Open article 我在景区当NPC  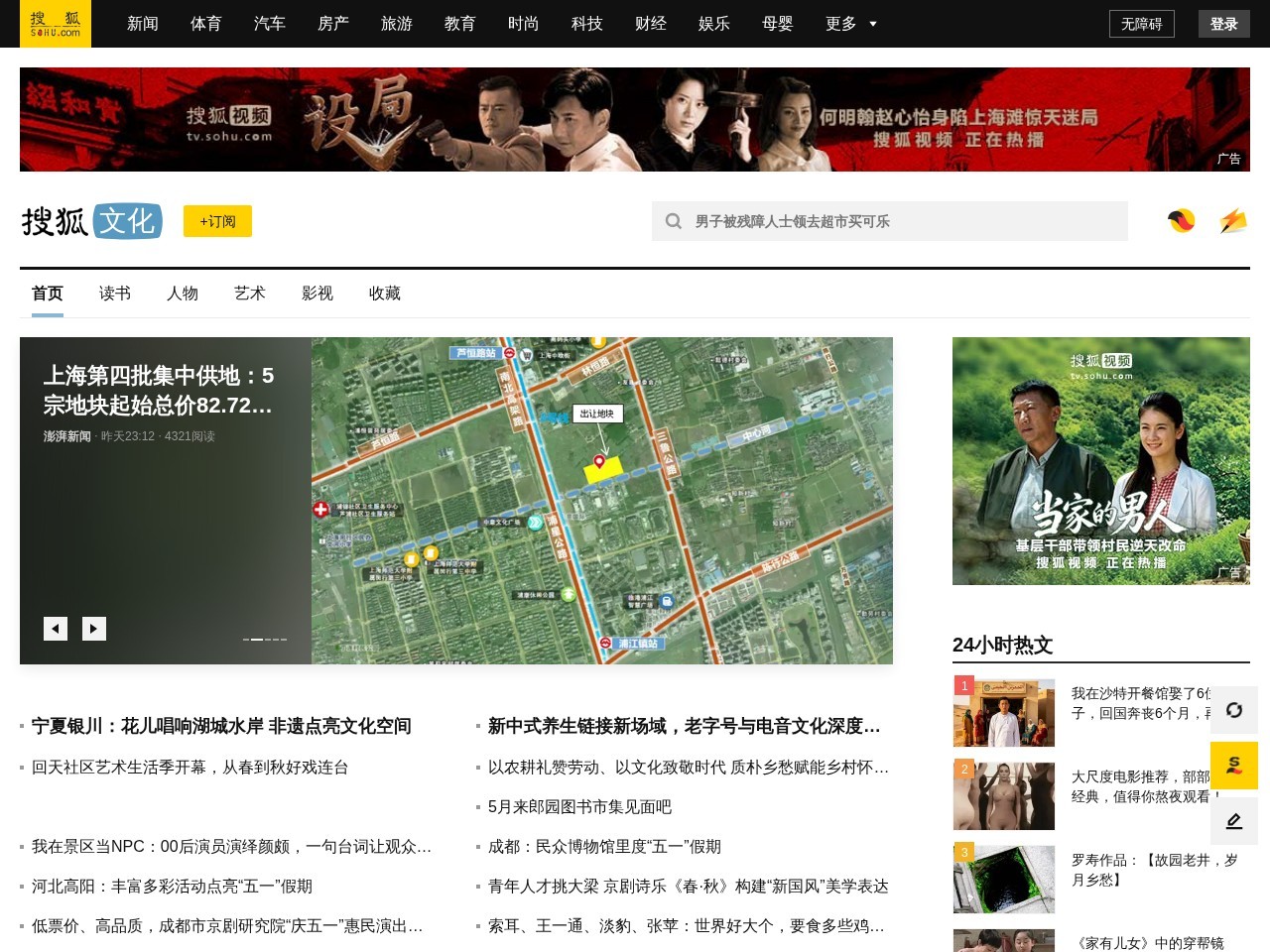[231, 847]
